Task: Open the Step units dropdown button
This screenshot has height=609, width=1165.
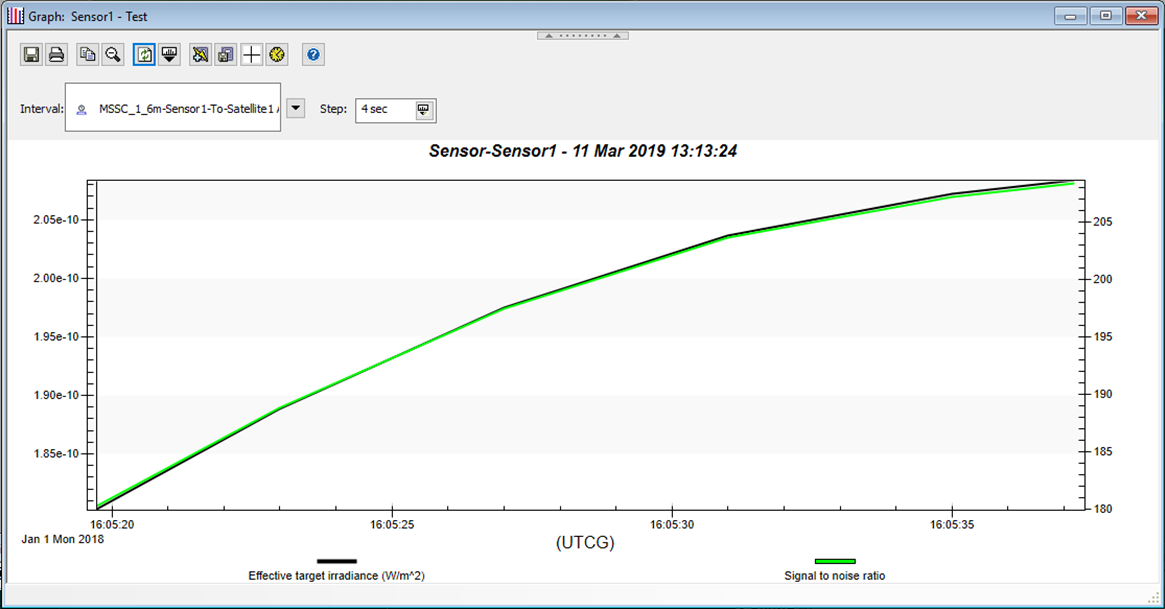Action: (423, 109)
